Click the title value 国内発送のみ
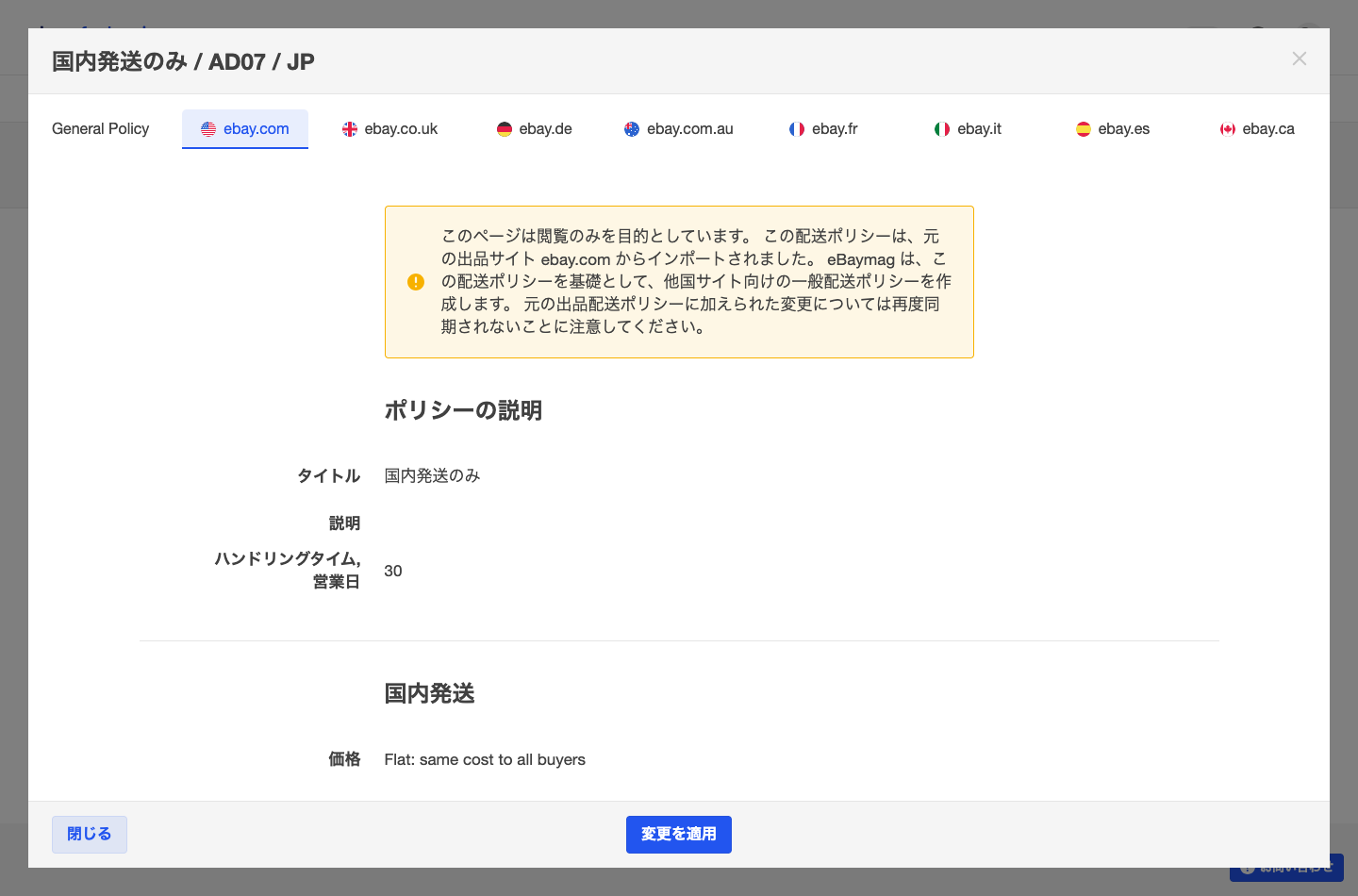 (433, 475)
